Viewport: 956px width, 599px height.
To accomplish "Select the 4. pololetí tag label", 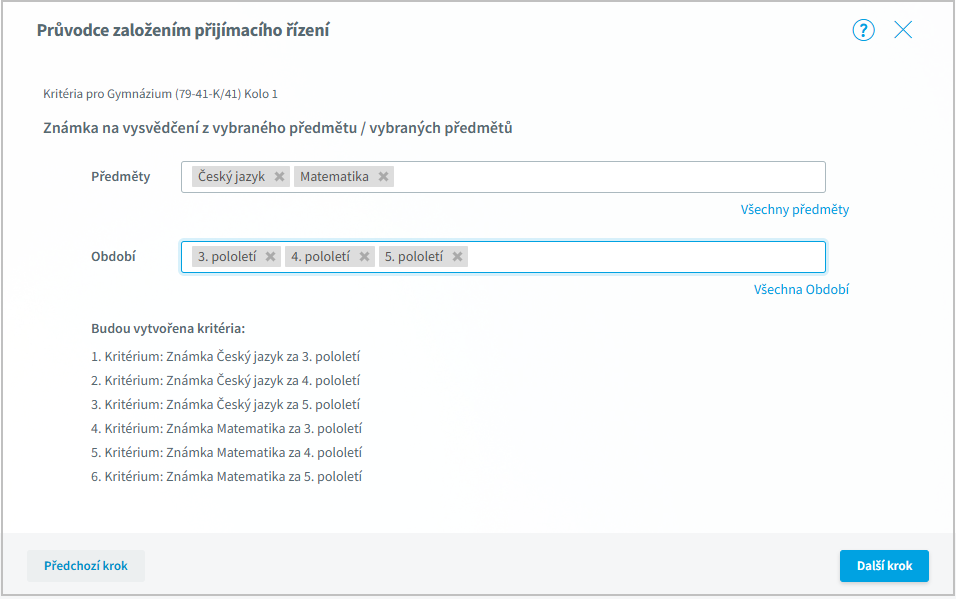I will point(320,257).
